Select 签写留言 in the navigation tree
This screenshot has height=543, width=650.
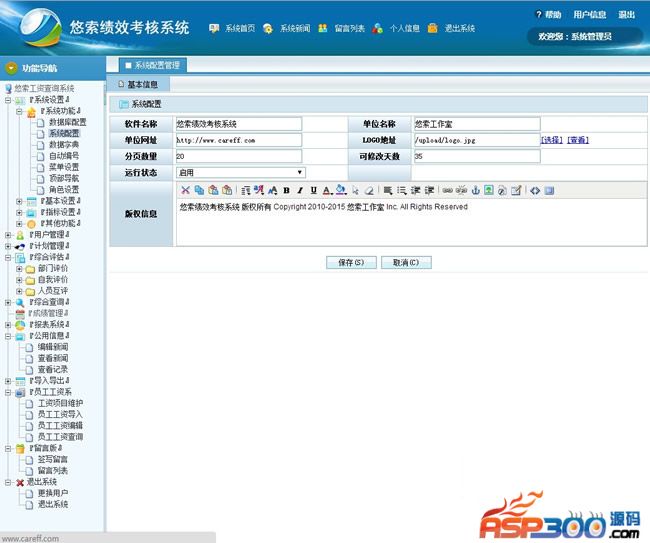pos(53,459)
